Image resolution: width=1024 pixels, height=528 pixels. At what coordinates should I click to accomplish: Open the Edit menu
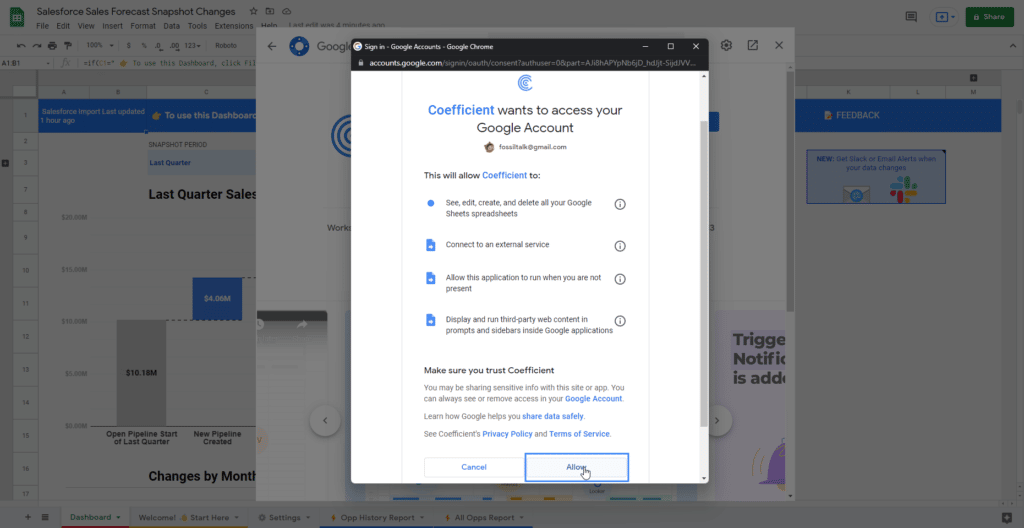[x=63, y=26]
